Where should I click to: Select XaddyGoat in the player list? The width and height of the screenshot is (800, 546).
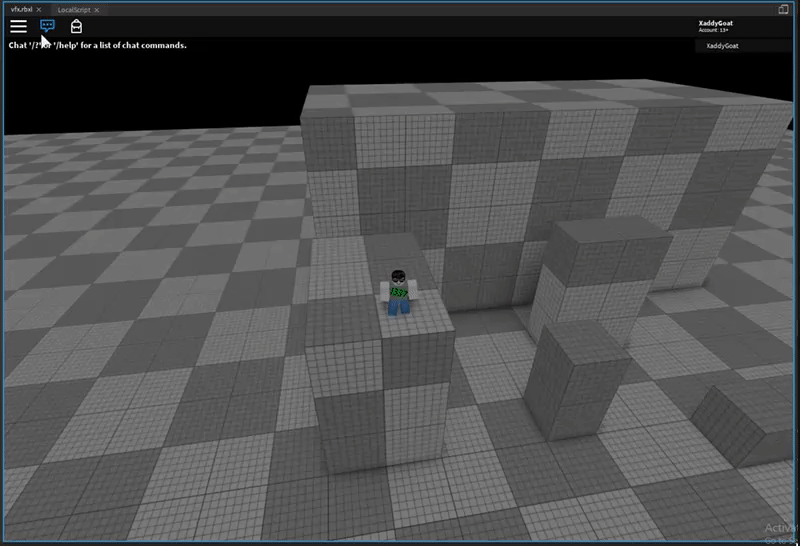pyautogui.click(x=743, y=46)
